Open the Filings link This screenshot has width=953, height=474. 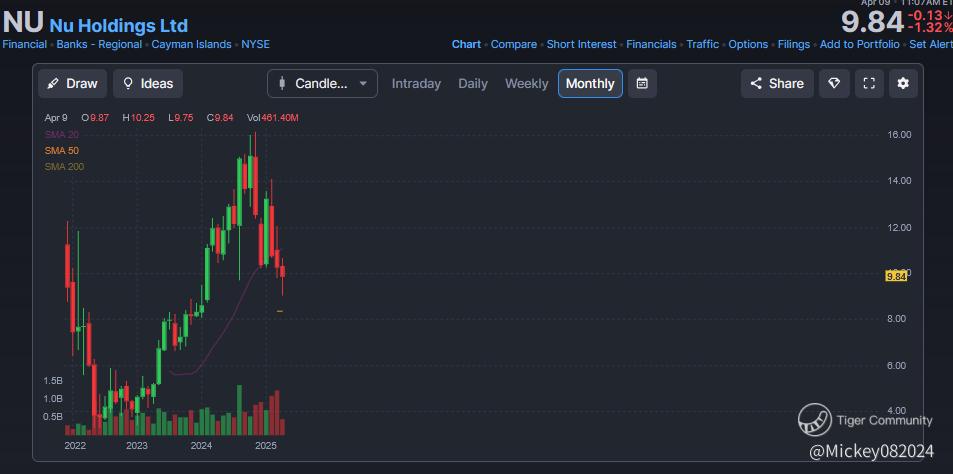(794, 44)
